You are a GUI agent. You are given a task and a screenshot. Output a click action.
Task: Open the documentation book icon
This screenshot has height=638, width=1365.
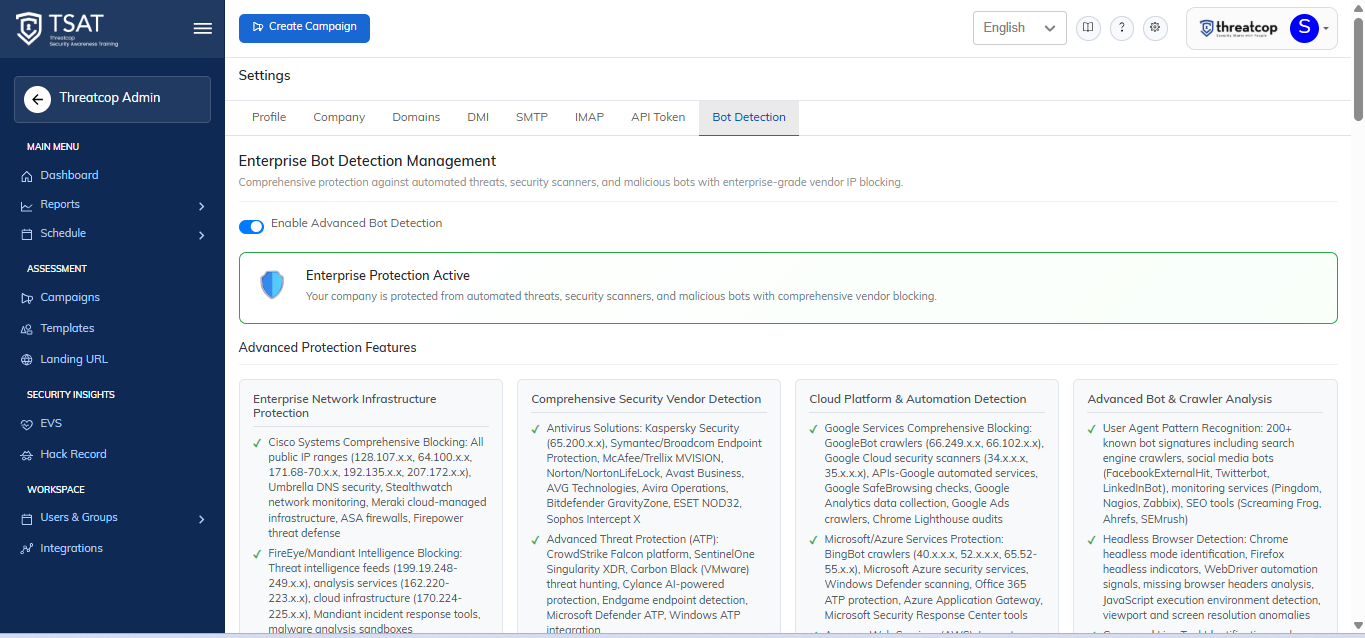point(1088,28)
